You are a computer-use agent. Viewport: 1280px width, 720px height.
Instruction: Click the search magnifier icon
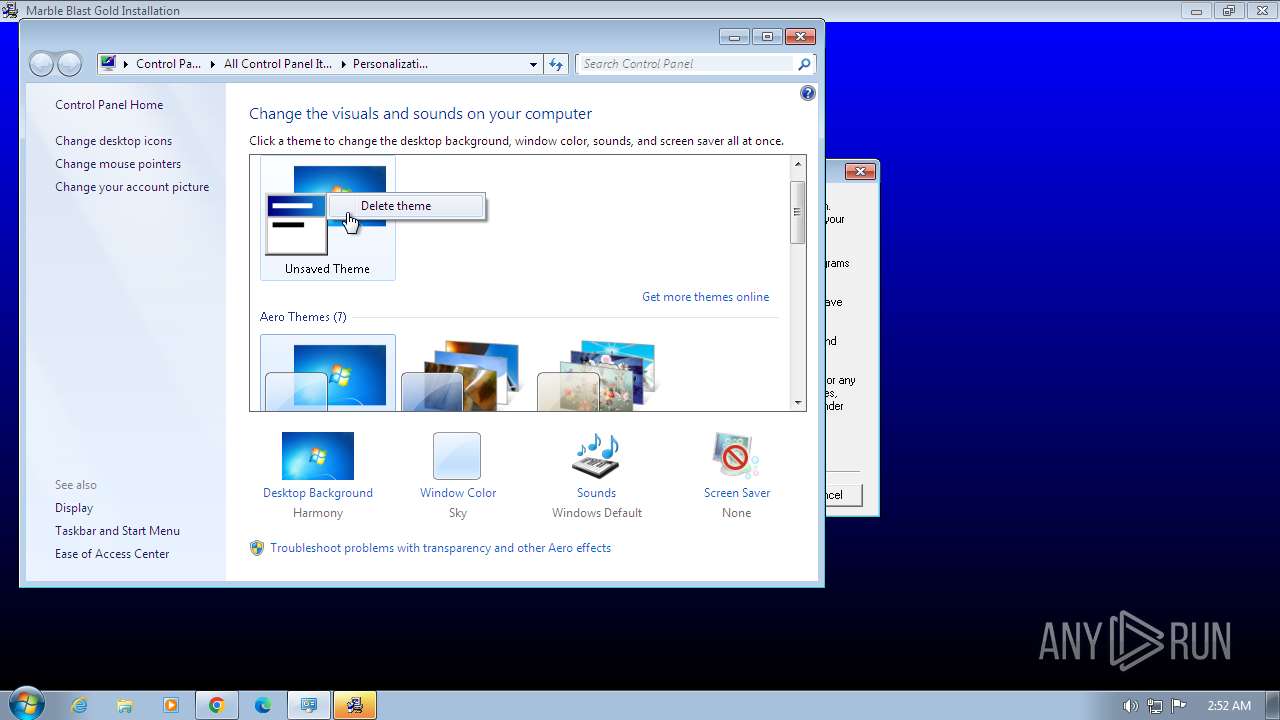tap(804, 64)
